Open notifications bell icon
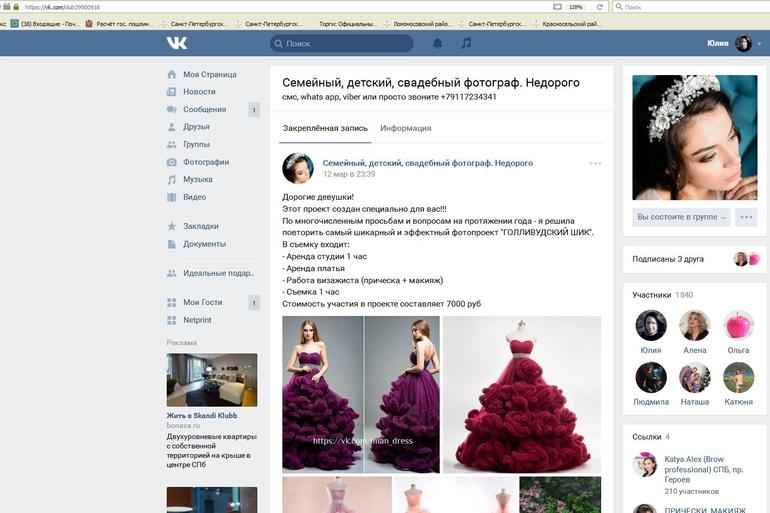 [437, 43]
